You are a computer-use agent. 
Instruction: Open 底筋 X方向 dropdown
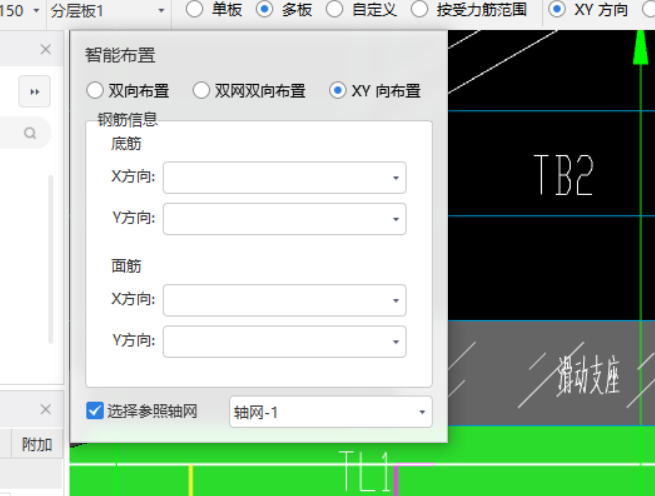[284, 178]
